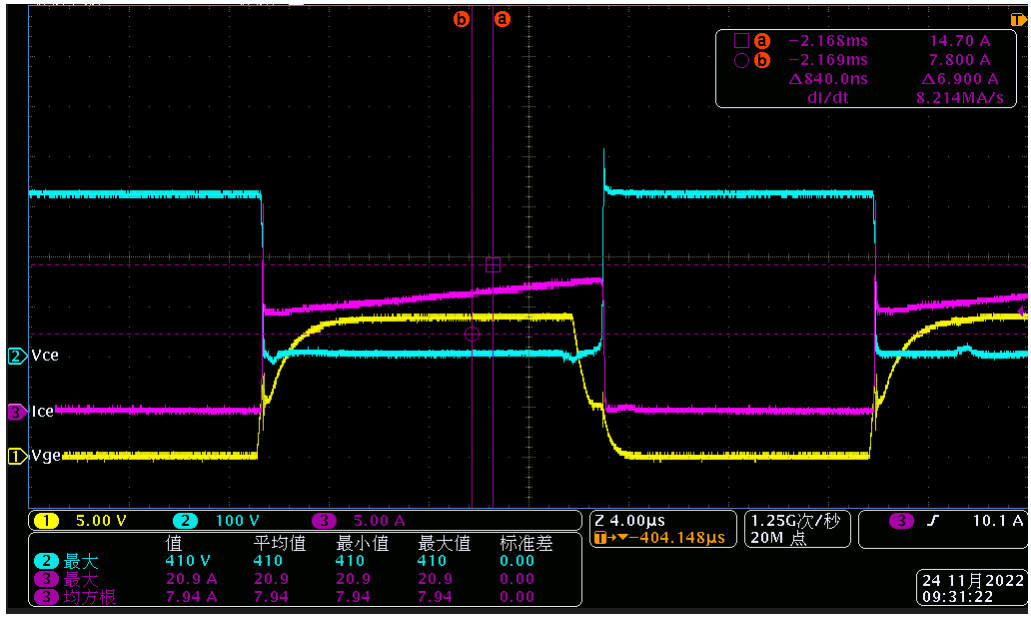This screenshot has width=1031, height=619.
Task: Click the 最大值 column header
Action: pyautogui.click(x=444, y=543)
